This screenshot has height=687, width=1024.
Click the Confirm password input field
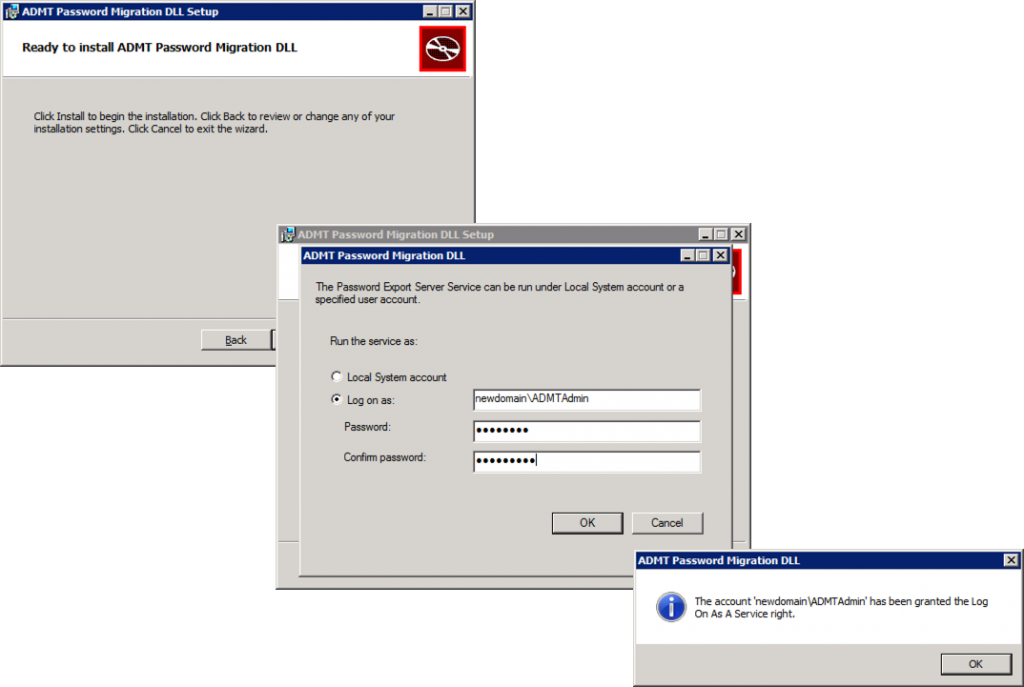pyautogui.click(x=586, y=461)
